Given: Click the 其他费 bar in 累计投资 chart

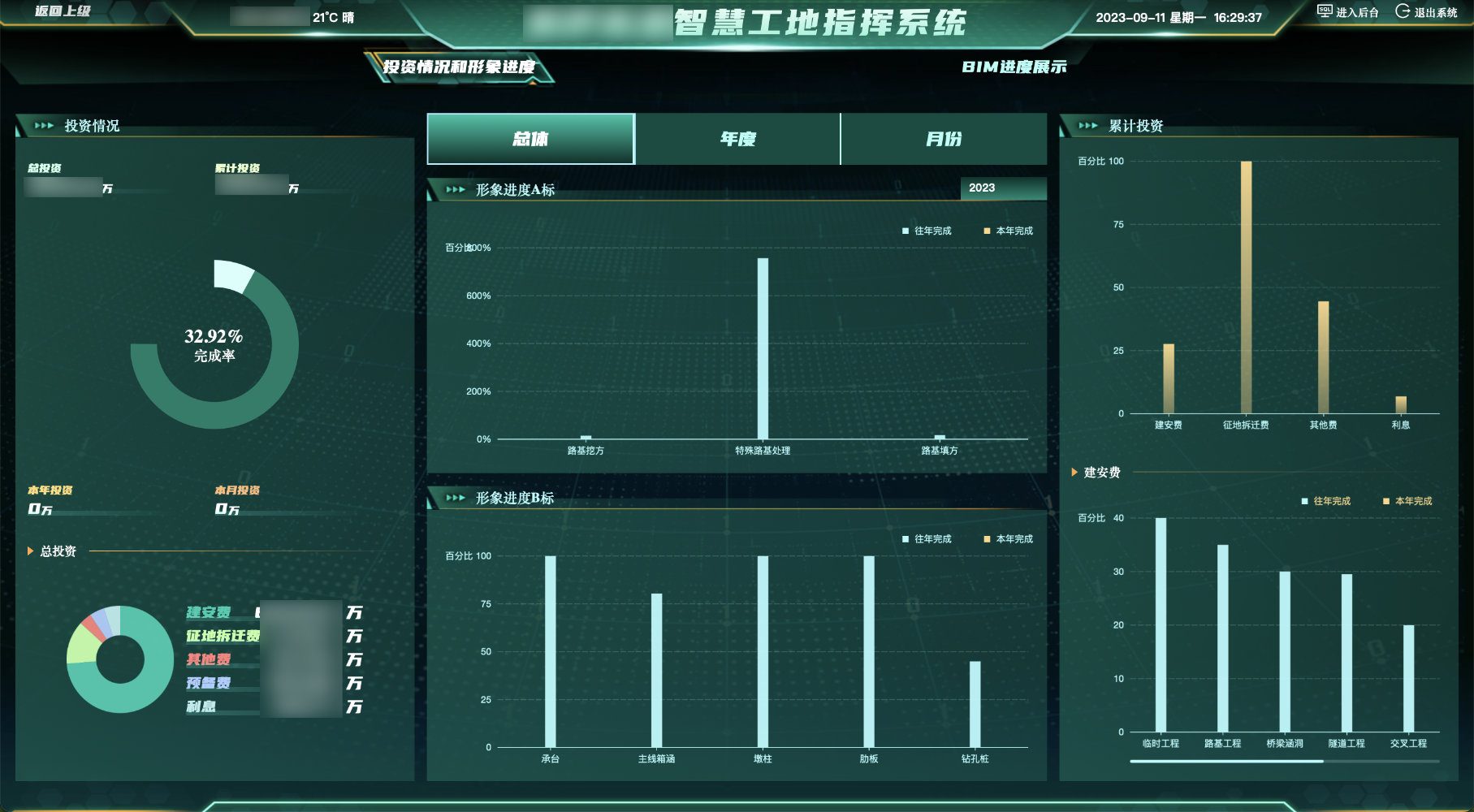Looking at the screenshot, I should point(1323,357).
